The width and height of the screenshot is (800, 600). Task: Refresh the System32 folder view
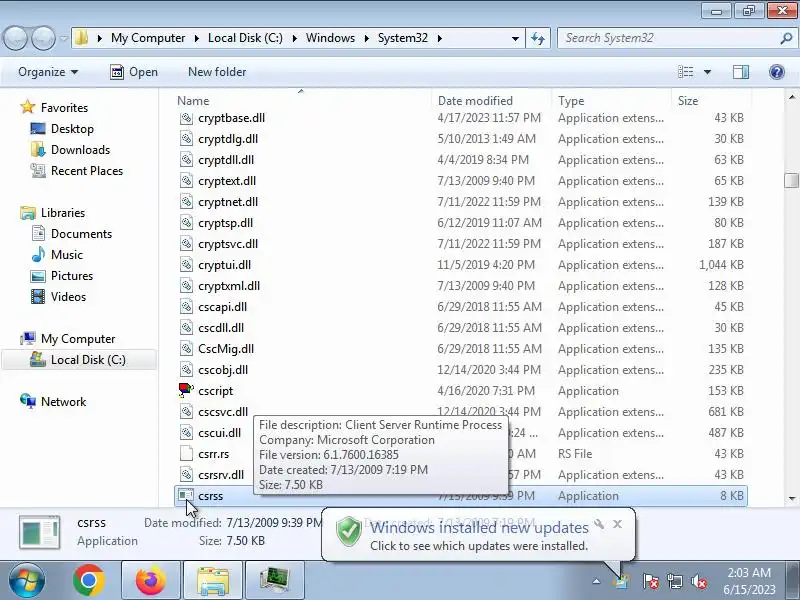538,38
